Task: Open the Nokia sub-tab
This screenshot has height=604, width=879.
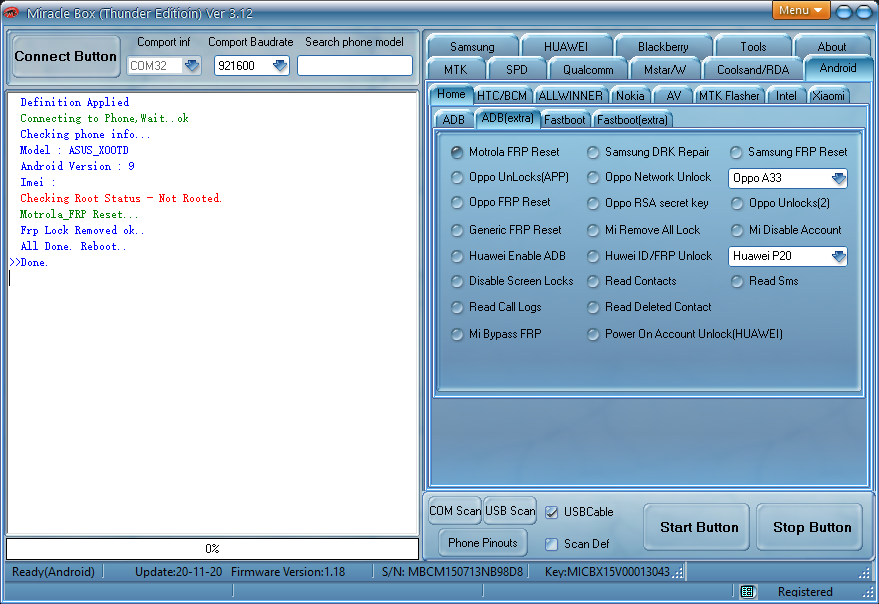Action: coord(630,96)
